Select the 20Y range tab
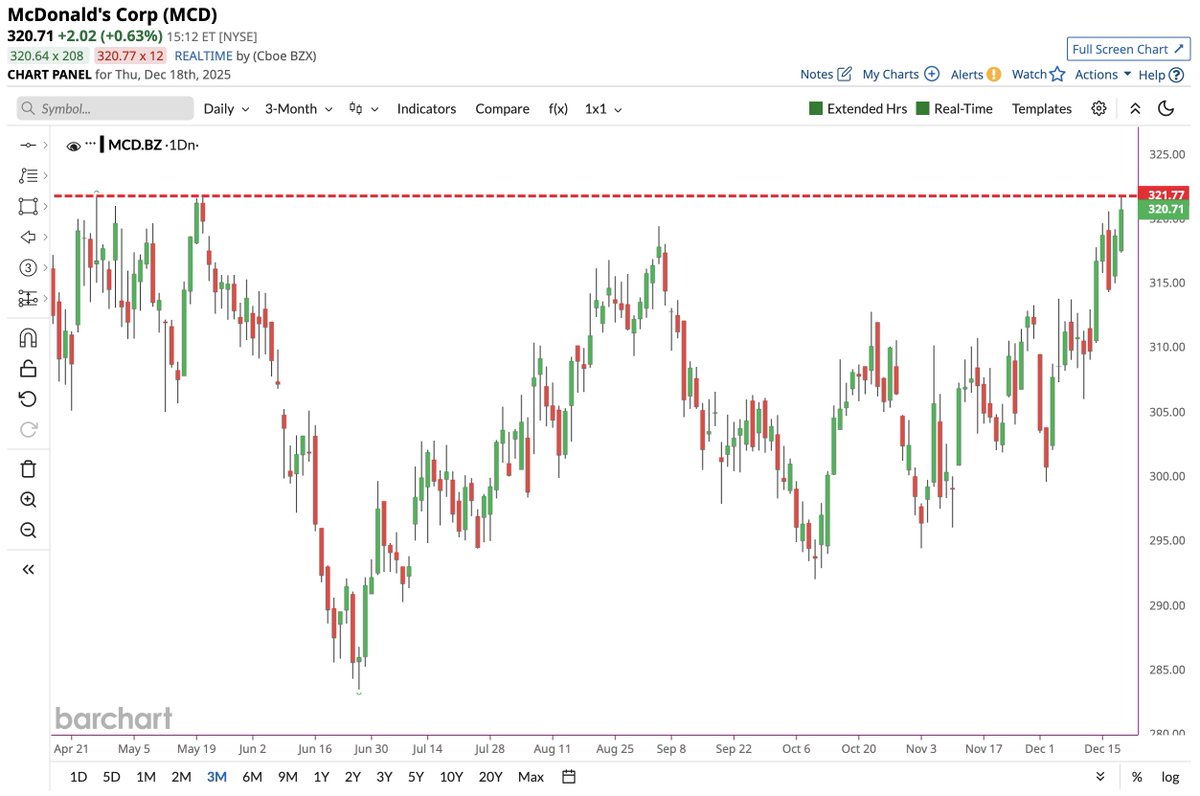 coord(490,776)
